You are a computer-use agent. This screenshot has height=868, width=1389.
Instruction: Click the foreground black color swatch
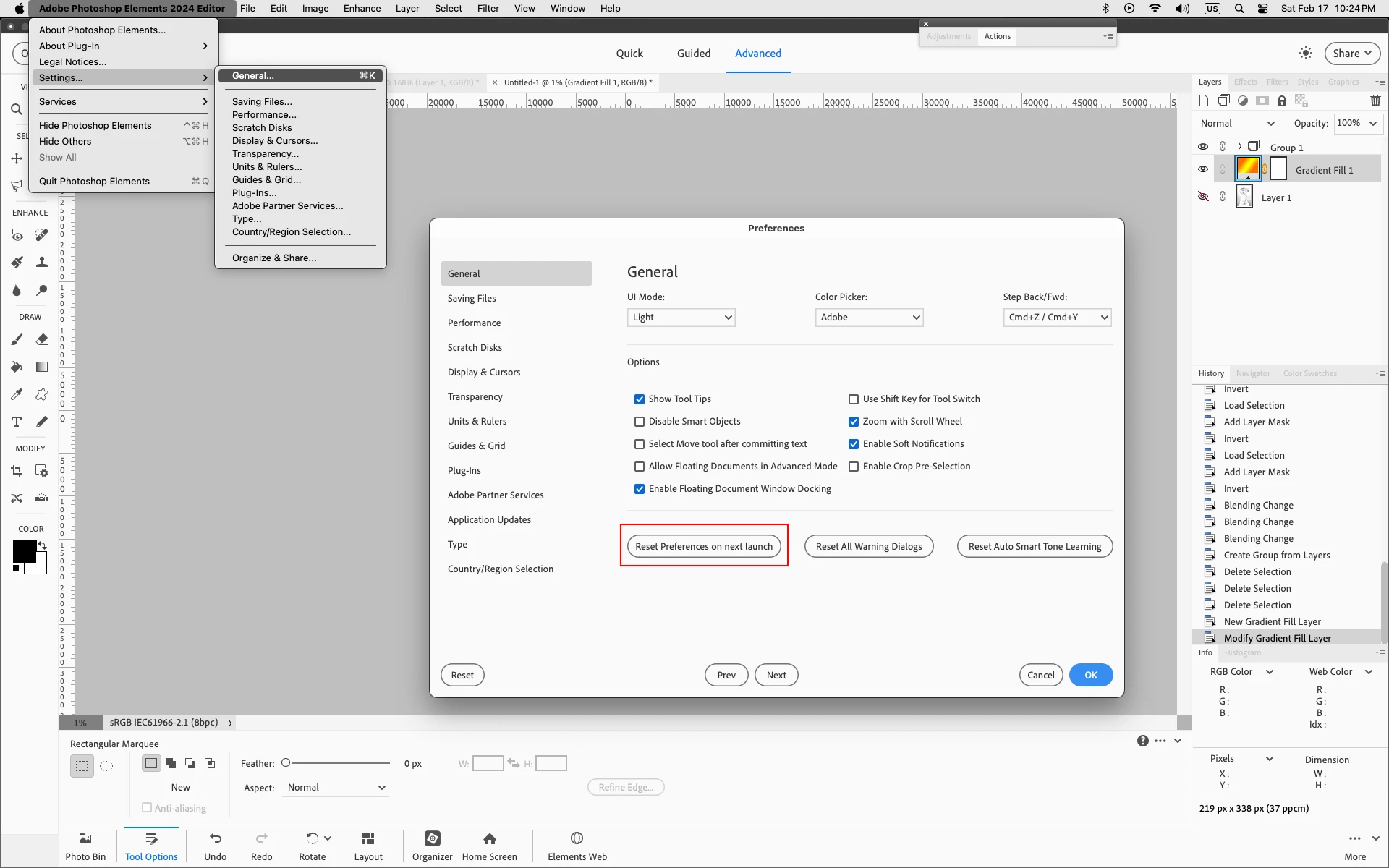click(24, 552)
